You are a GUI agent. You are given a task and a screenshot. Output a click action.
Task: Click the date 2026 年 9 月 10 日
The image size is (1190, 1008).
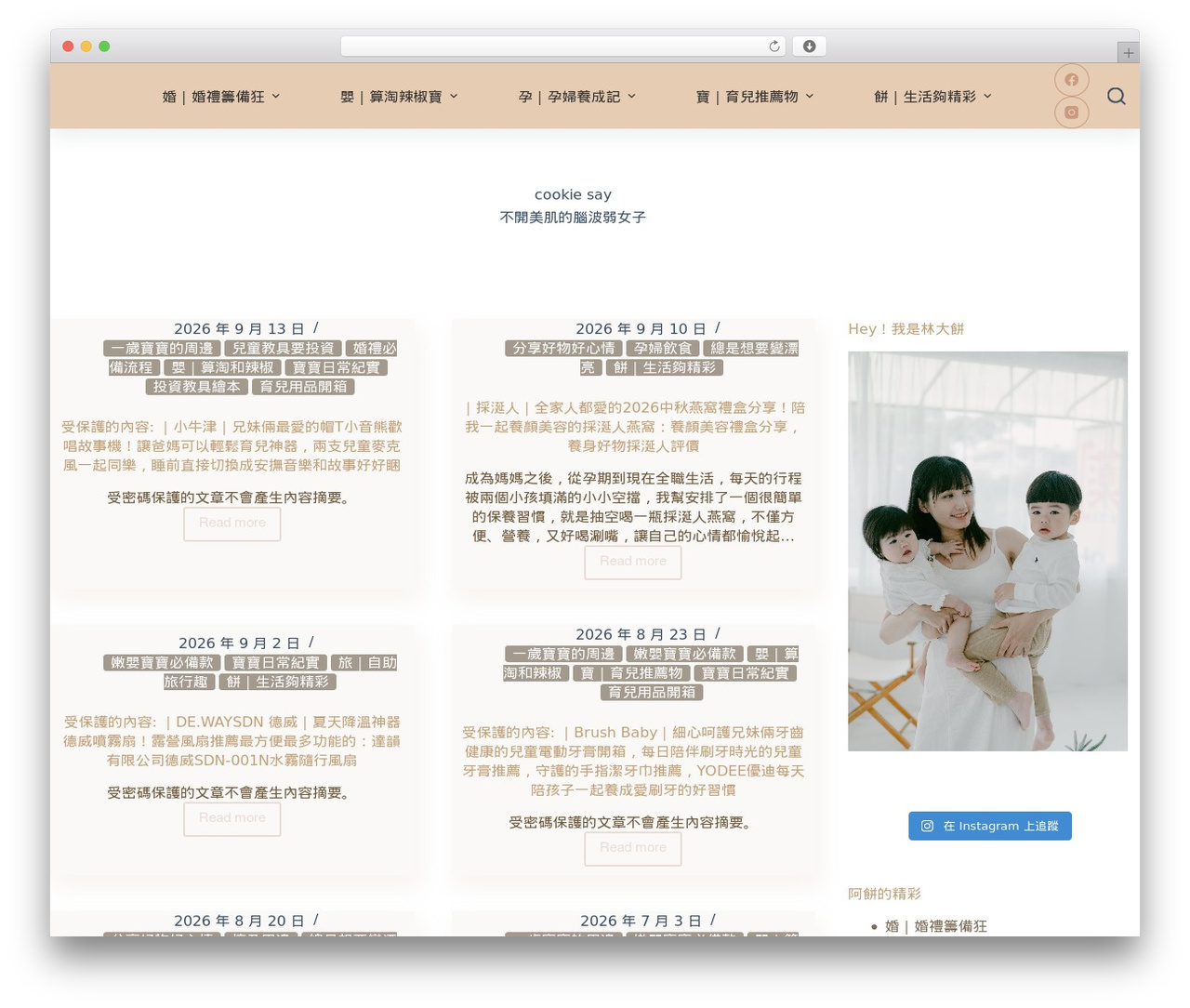[641, 329]
